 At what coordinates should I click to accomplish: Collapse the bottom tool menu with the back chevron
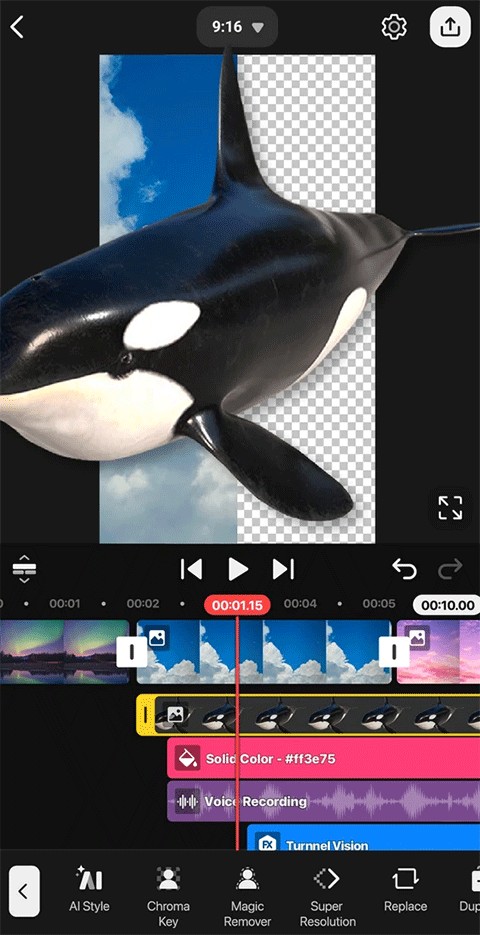[24, 891]
